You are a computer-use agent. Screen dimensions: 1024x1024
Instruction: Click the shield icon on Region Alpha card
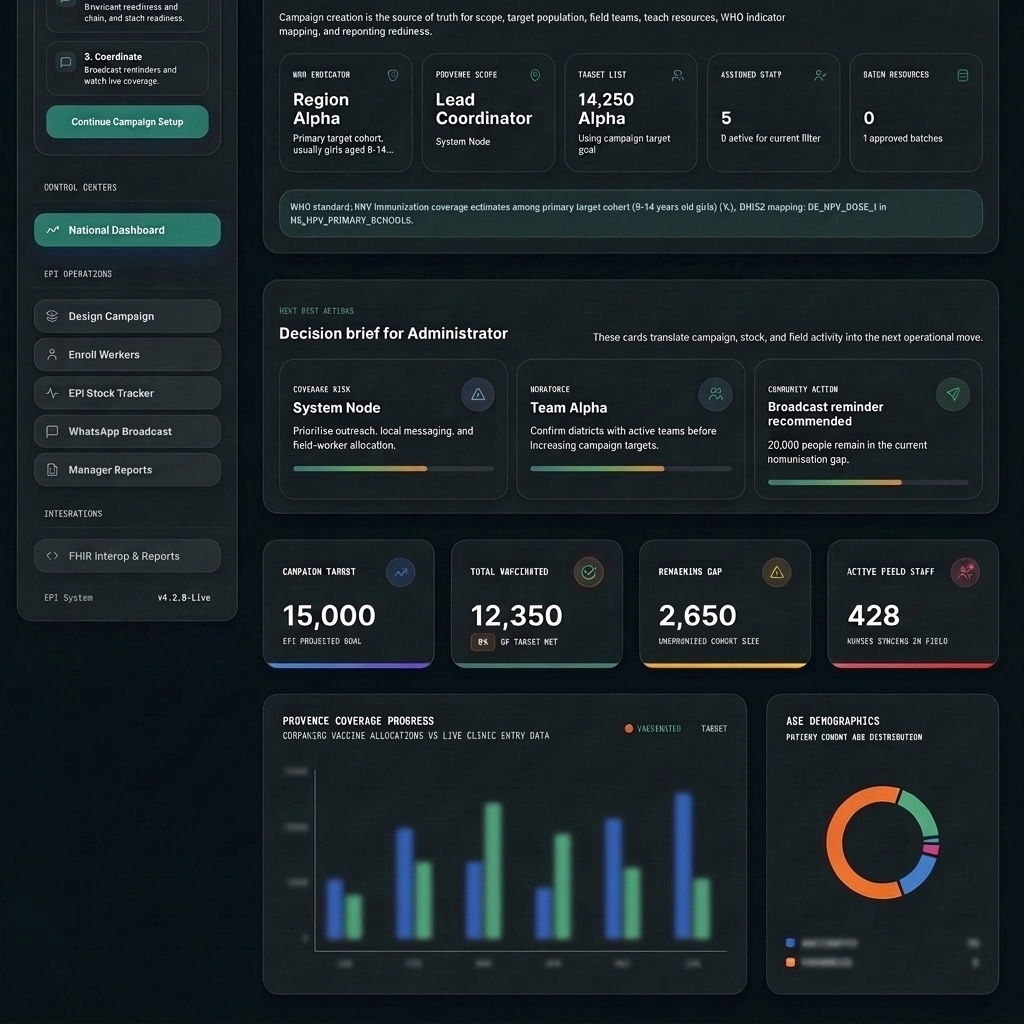[392, 76]
